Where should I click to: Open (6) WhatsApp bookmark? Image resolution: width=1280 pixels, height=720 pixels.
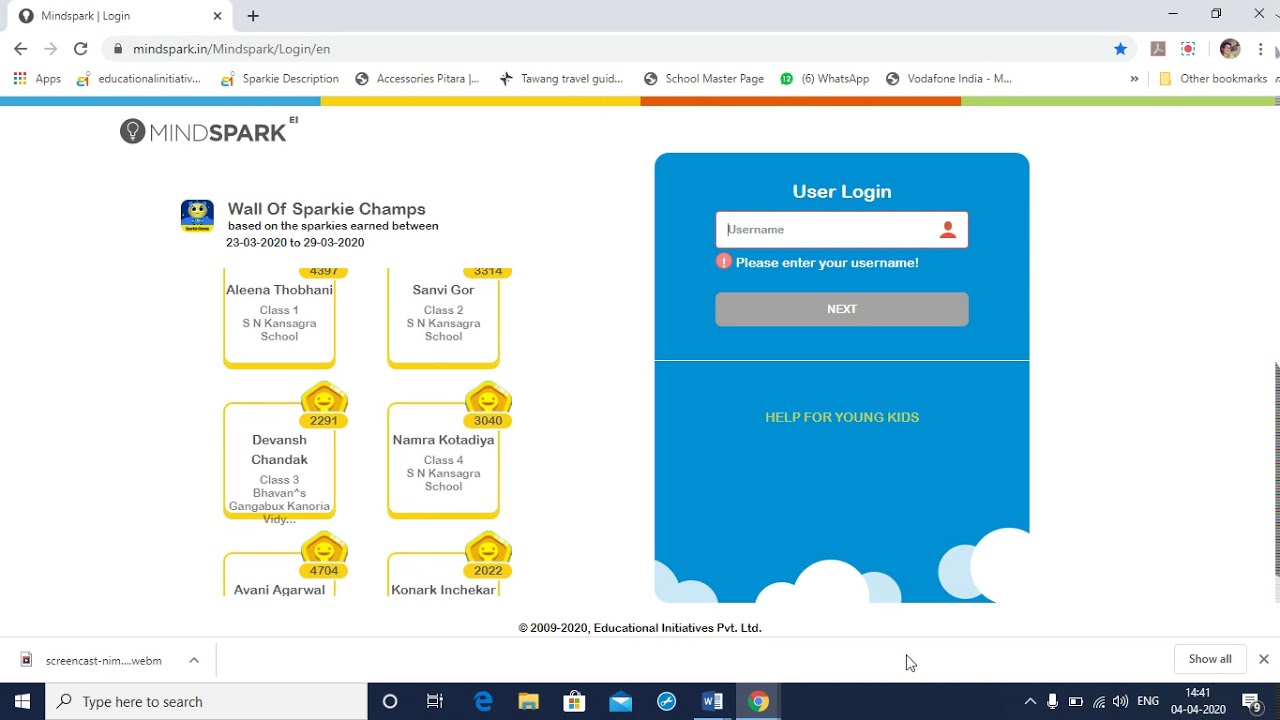click(x=824, y=78)
